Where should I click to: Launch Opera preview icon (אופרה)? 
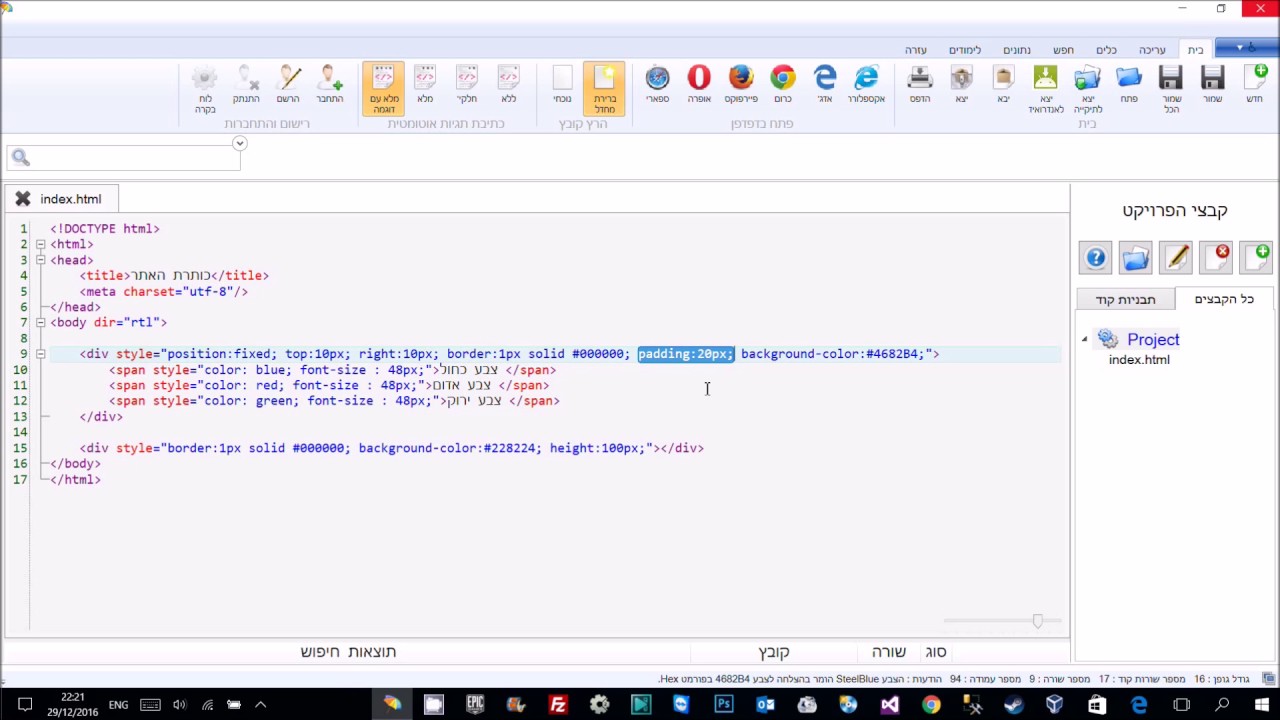[699, 84]
